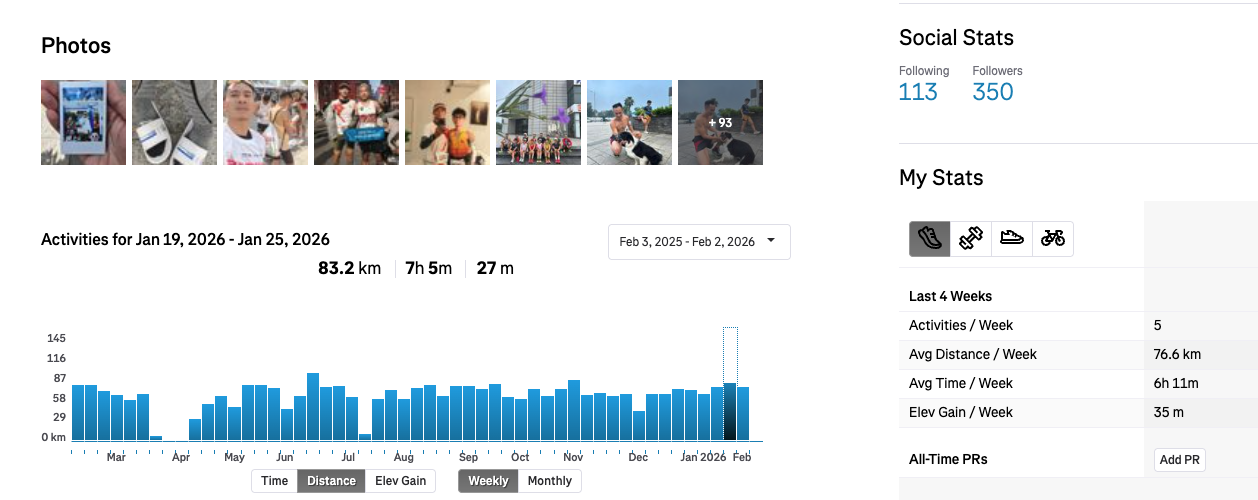Select the walking shoe stats icon

(1012, 239)
